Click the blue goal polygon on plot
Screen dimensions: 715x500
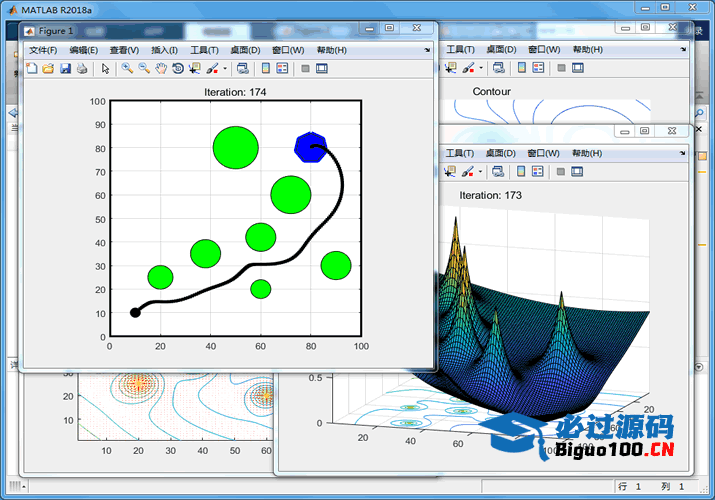point(311,147)
